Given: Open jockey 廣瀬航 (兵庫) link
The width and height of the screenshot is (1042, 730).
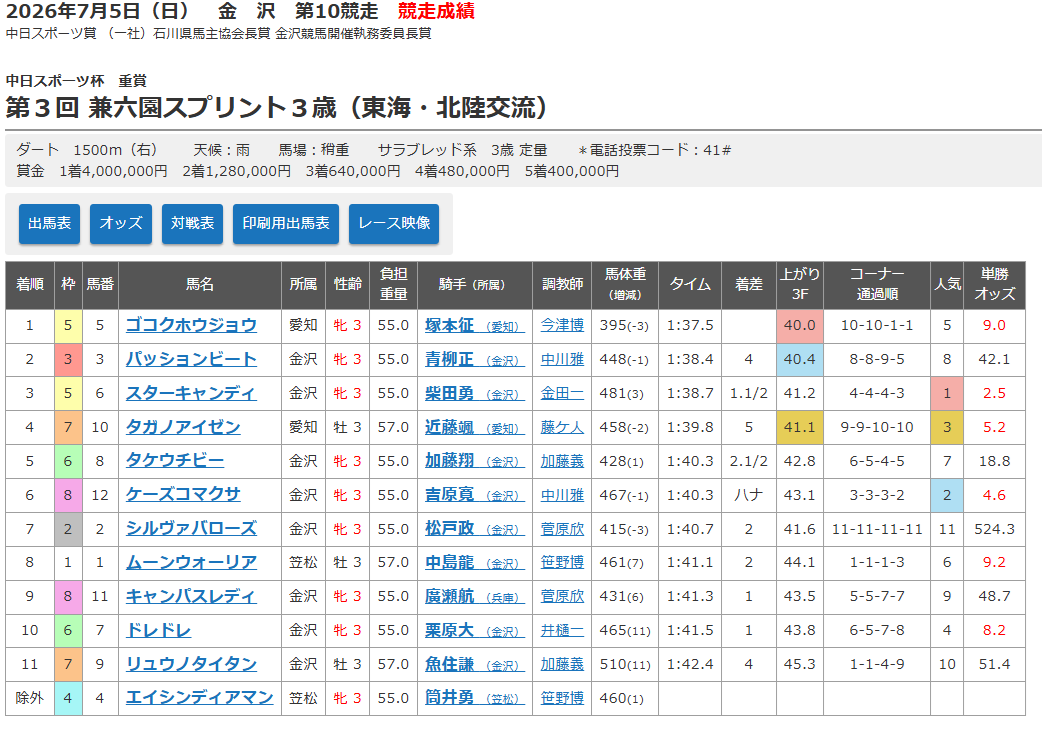Looking at the screenshot, I should (x=474, y=596).
